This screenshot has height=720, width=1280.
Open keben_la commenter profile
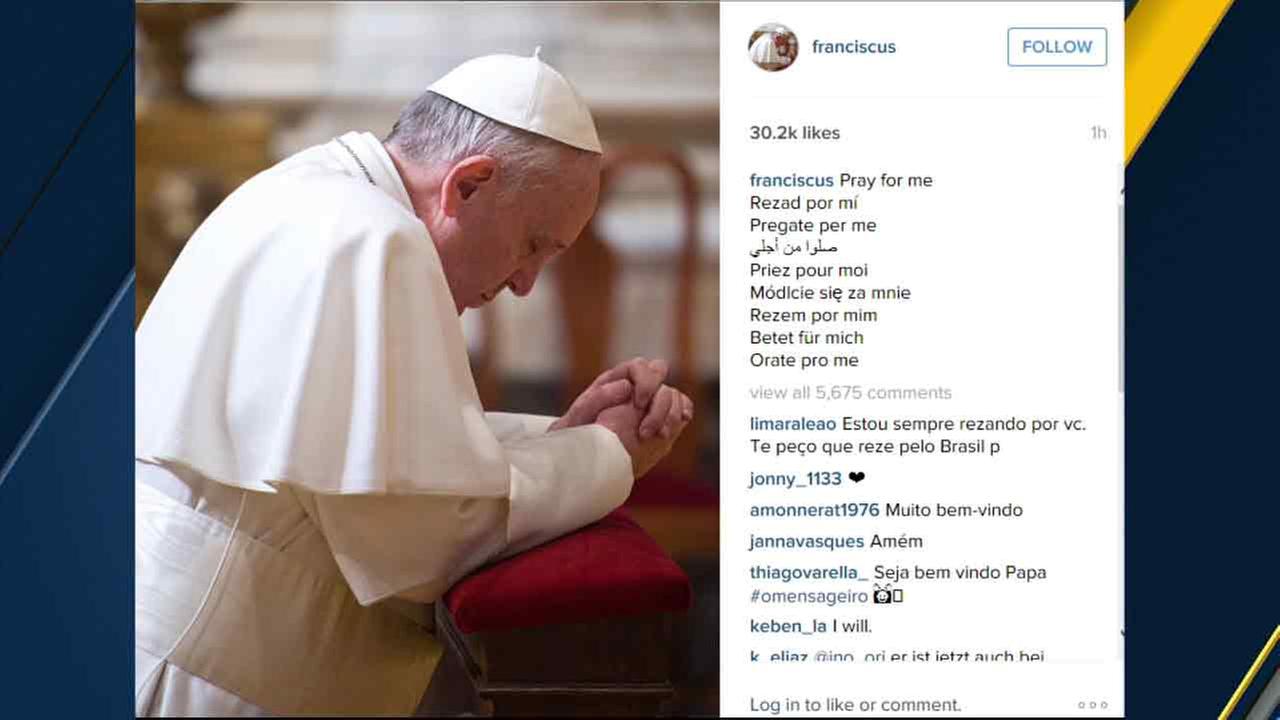point(788,627)
